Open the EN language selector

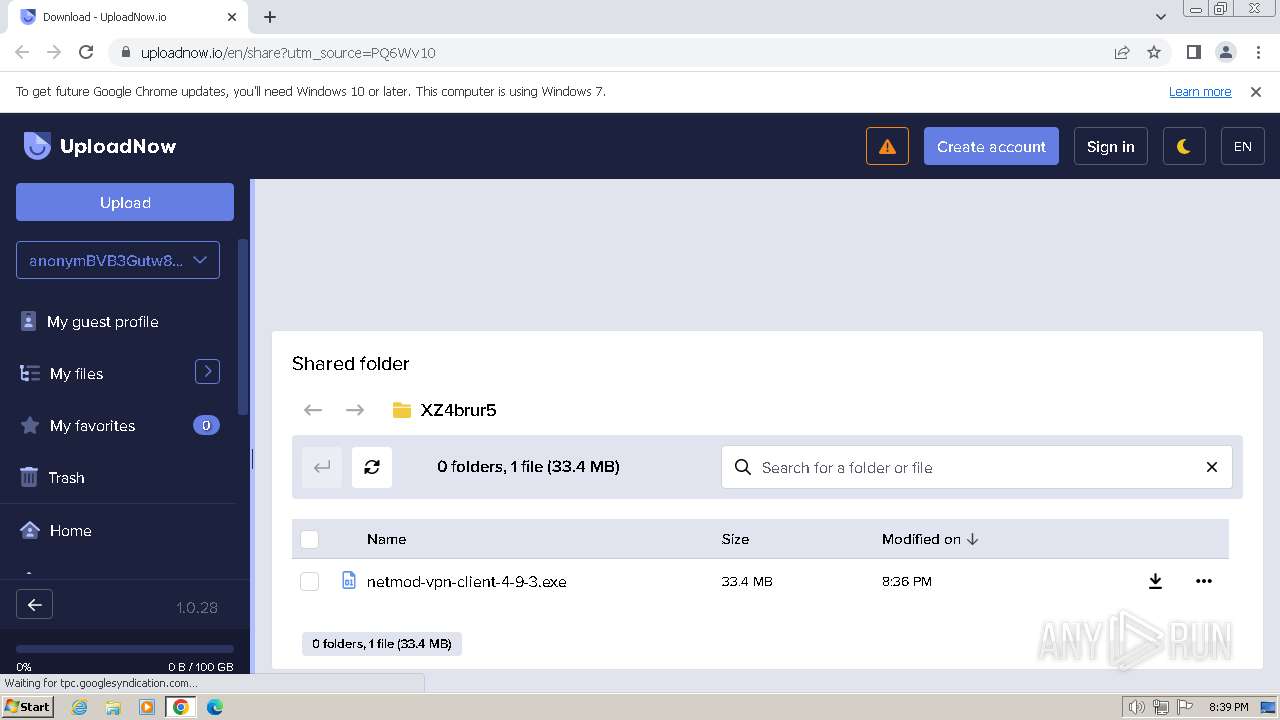[x=1243, y=146]
